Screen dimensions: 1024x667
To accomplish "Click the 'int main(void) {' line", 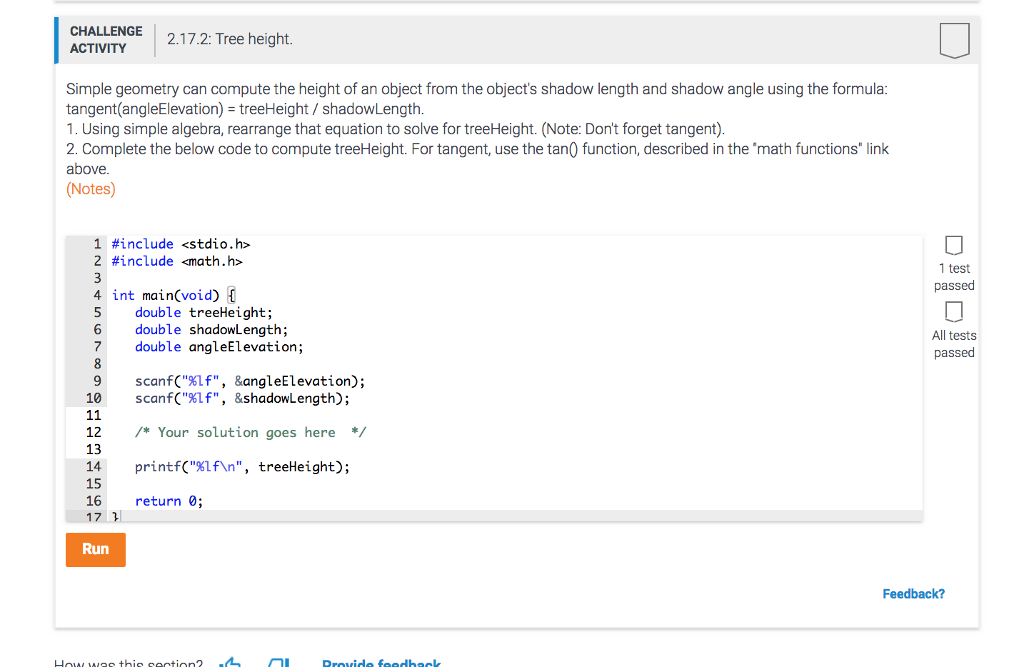I will pos(173,295).
